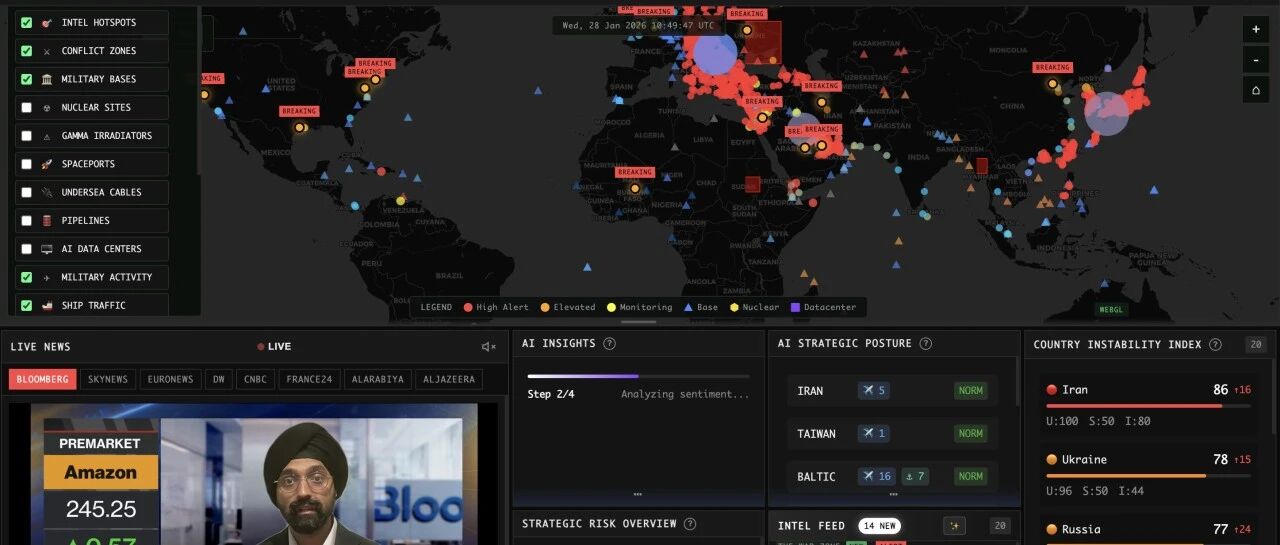Click the Iran NORM status badge
The width and height of the screenshot is (1280, 545).
click(x=971, y=391)
